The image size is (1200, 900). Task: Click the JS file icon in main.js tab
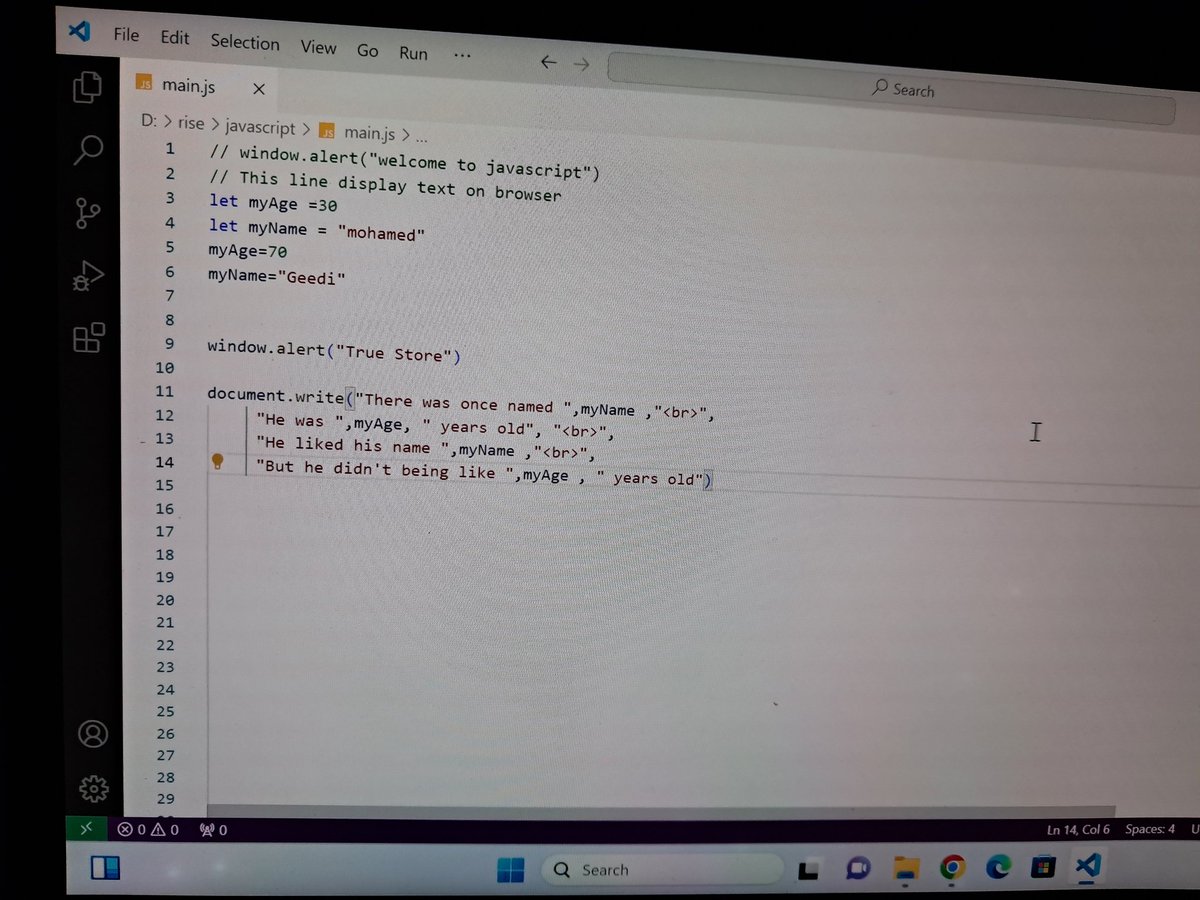point(143,85)
